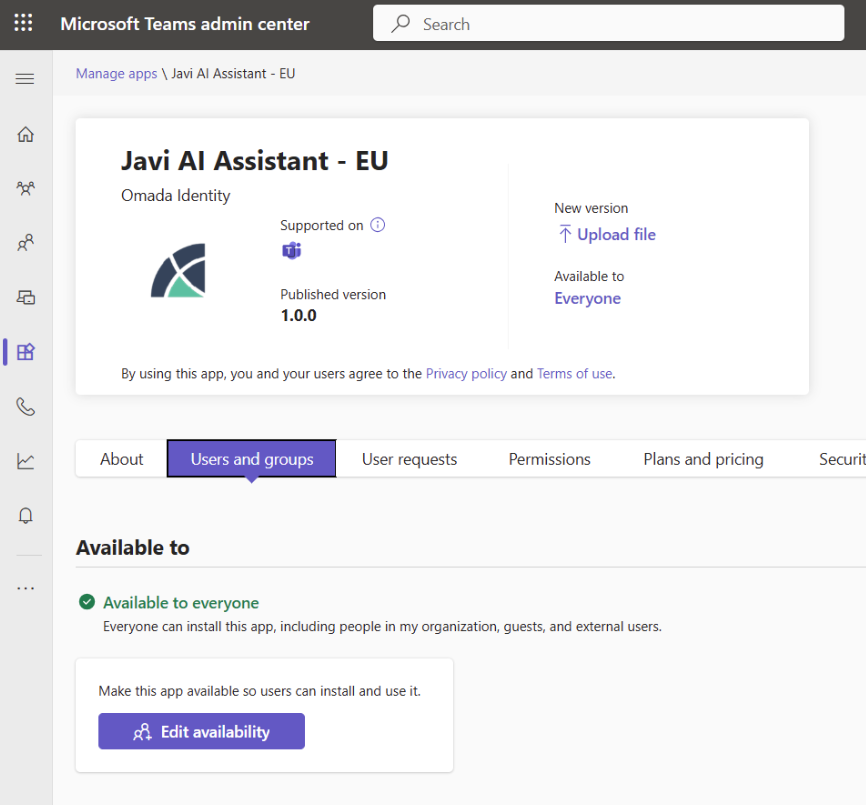Go to Home in the sidebar
This screenshot has height=805, width=866.
tap(25, 134)
